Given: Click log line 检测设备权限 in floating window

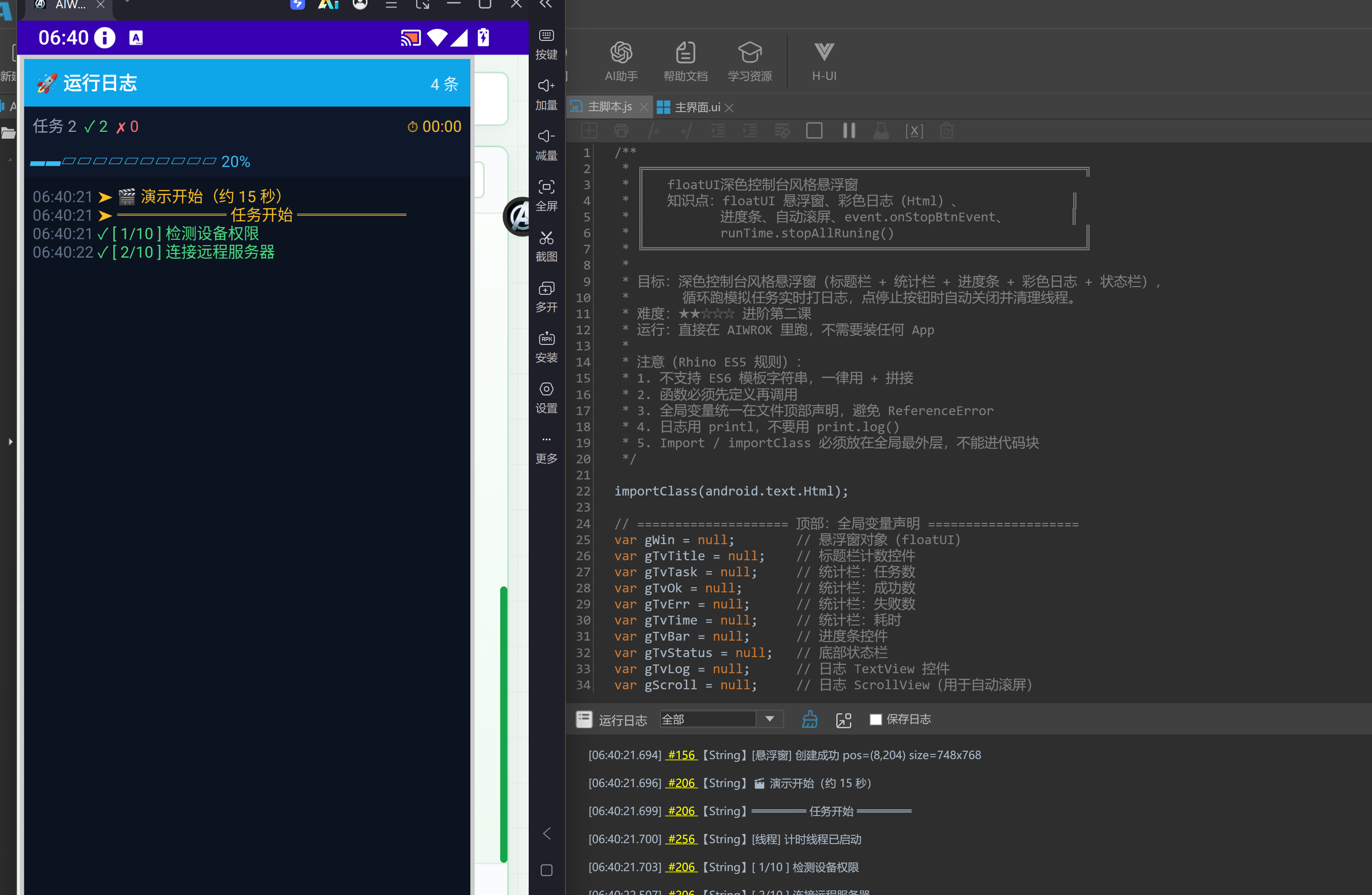Looking at the screenshot, I should [x=146, y=233].
